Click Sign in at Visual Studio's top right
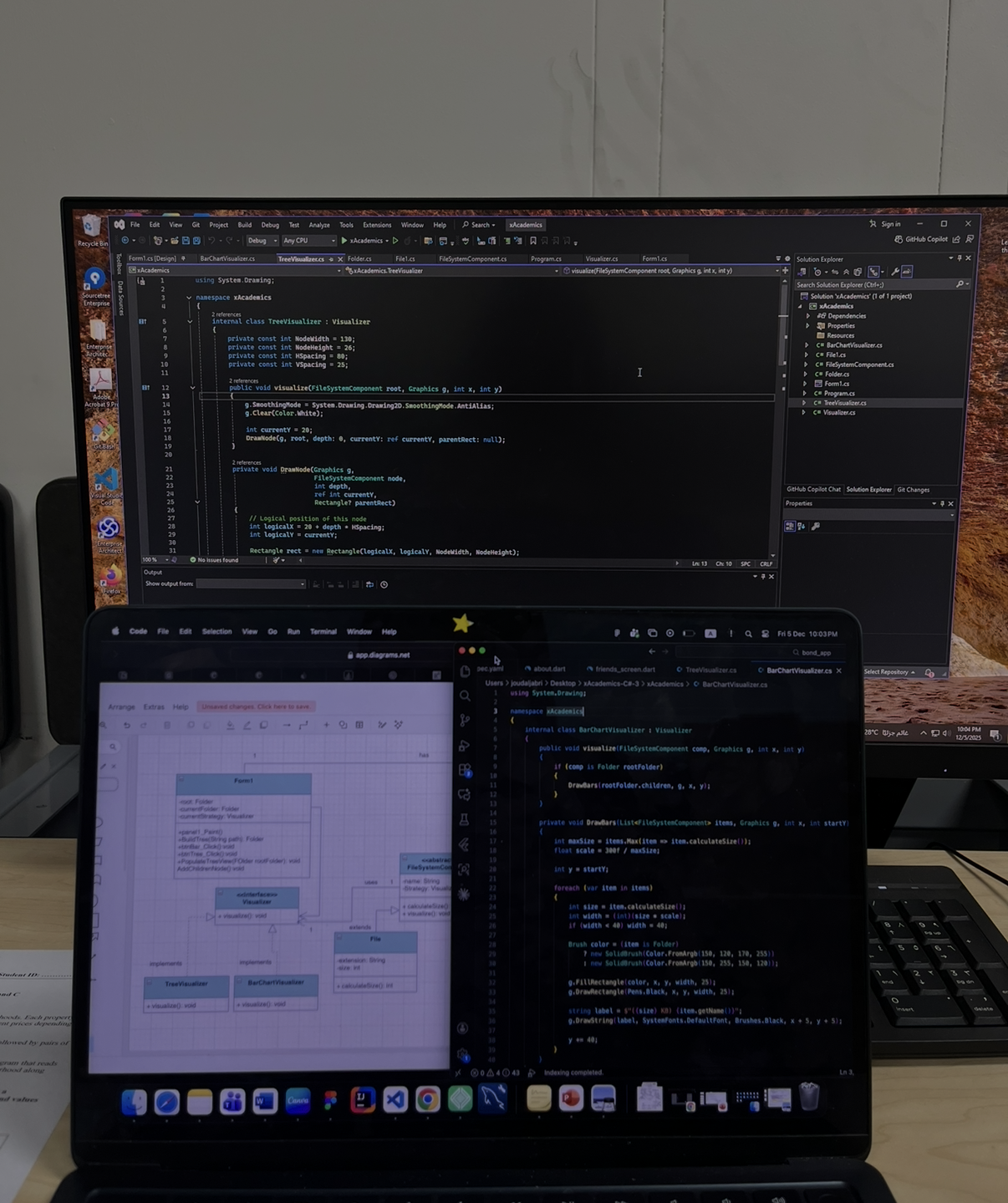Screen dimensions: 1008x1203 coord(885,224)
